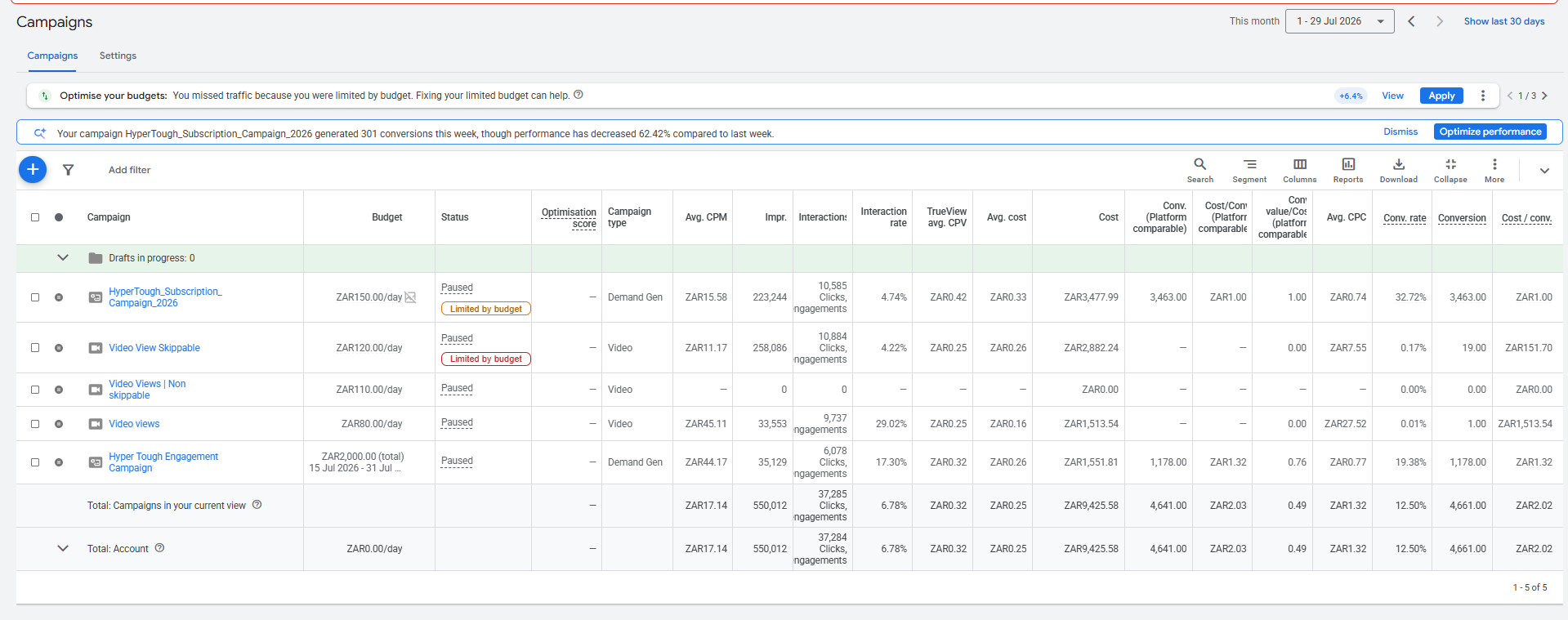Image resolution: width=1568 pixels, height=620 pixels.
Task: Show next recommendation card arrow
Action: [x=1544, y=96]
